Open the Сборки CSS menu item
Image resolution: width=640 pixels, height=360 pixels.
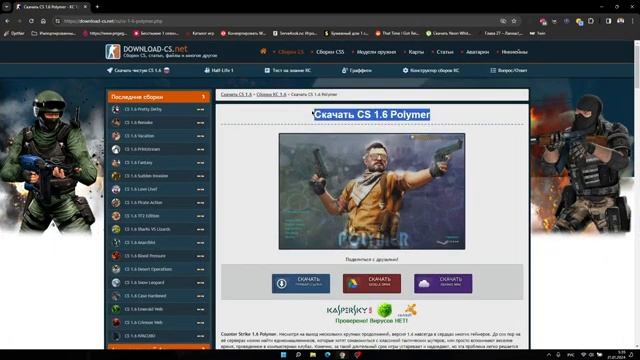(x=330, y=52)
